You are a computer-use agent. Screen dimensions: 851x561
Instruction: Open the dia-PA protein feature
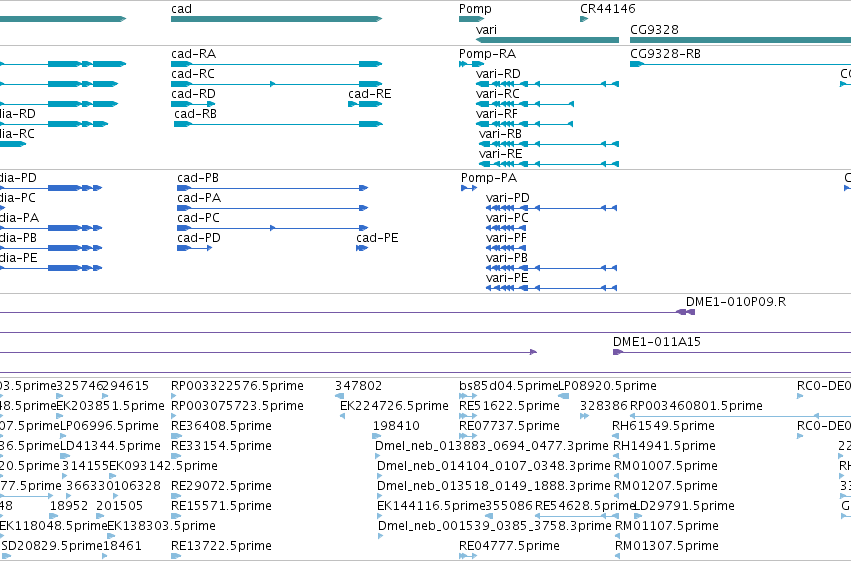(51, 228)
